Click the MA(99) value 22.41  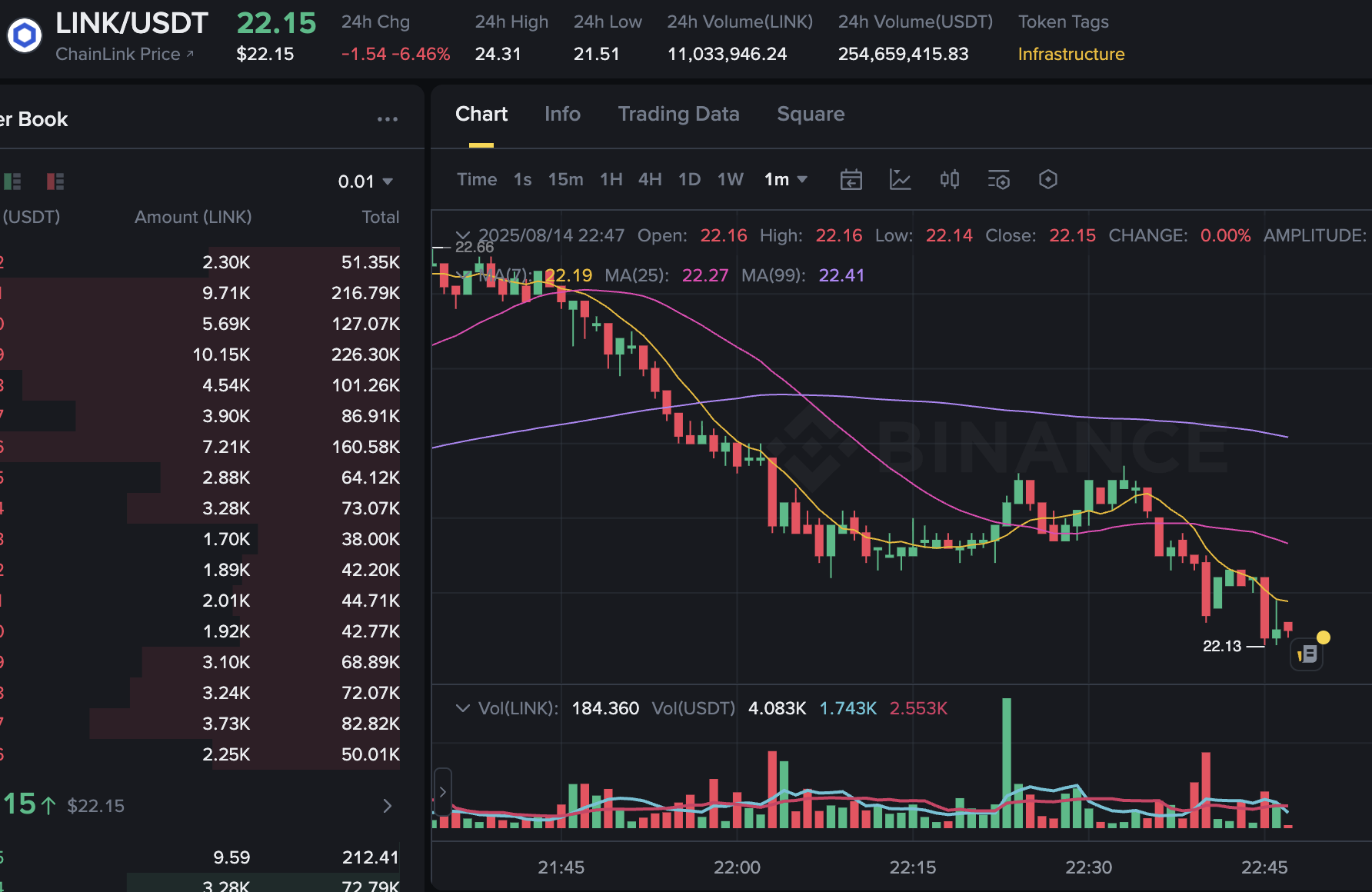[841, 275]
